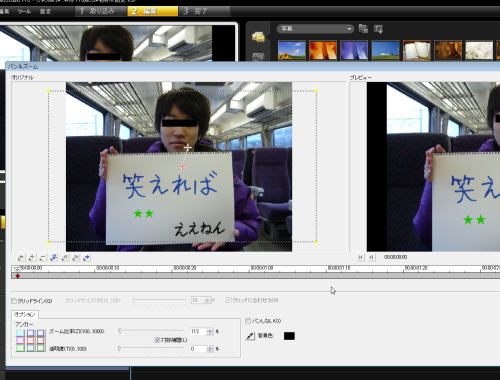The image size is (500, 380).
Task: Enable the グリッドライン checkbox
Action: coord(14,301)
